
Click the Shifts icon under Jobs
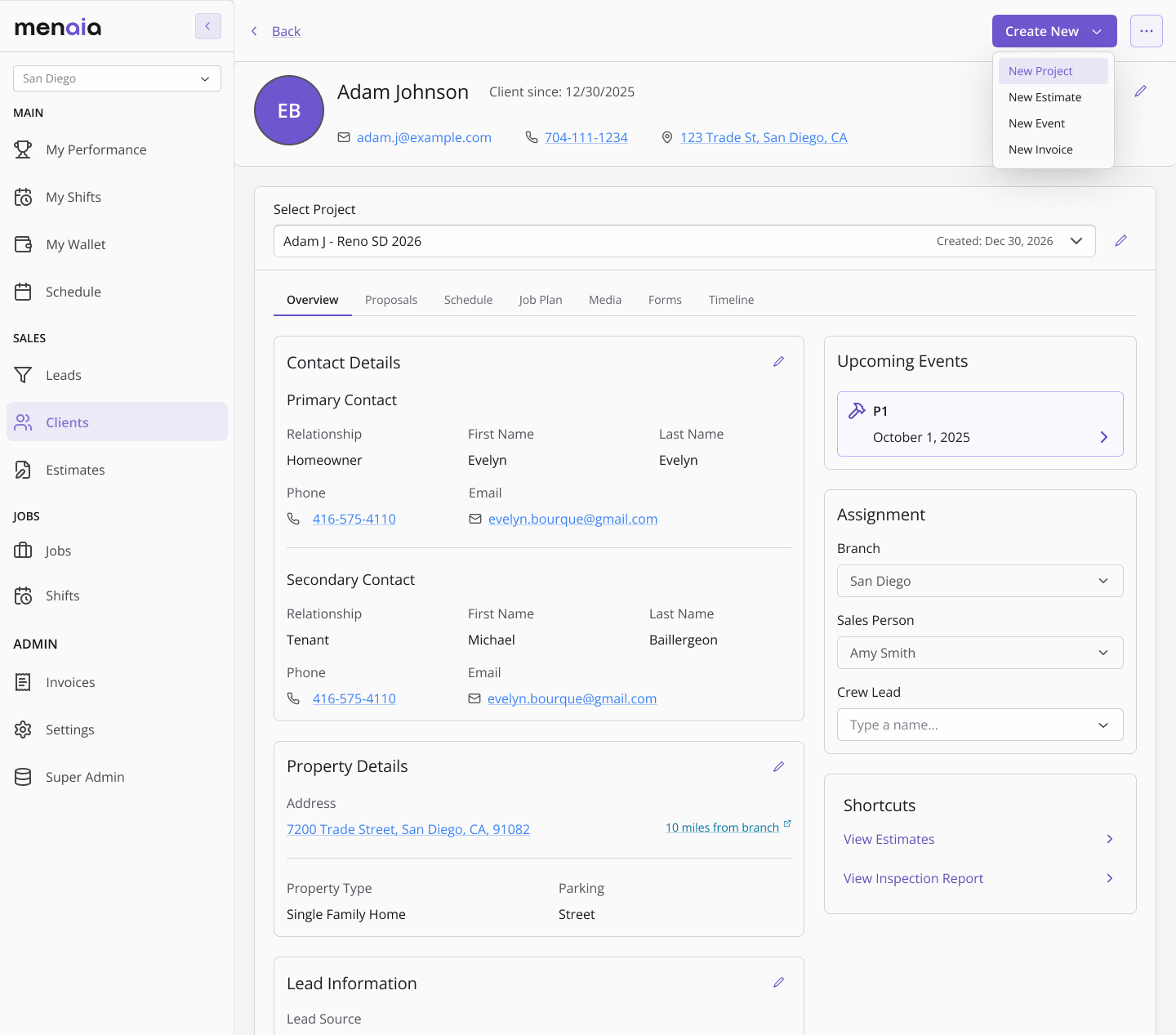pos(23,596)
